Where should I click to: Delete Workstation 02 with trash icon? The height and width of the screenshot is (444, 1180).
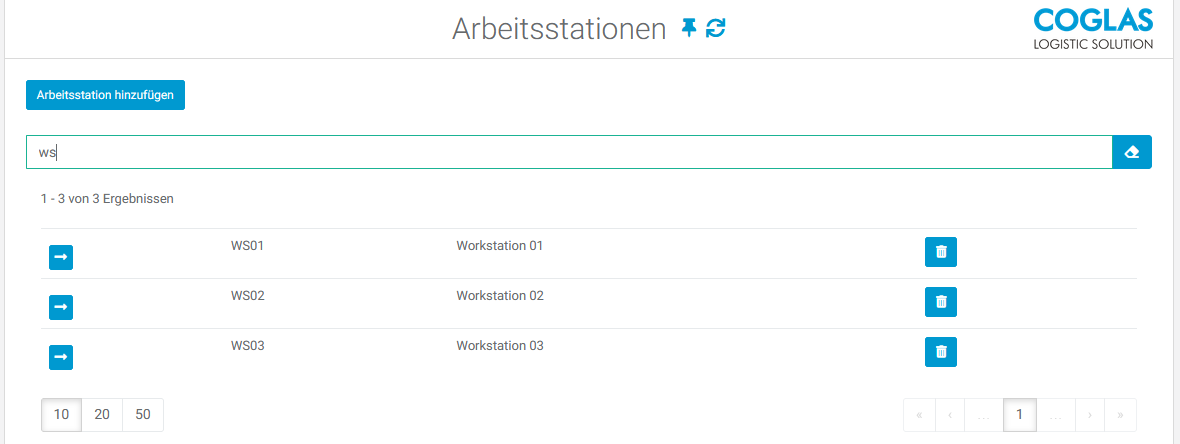point(941,301)
